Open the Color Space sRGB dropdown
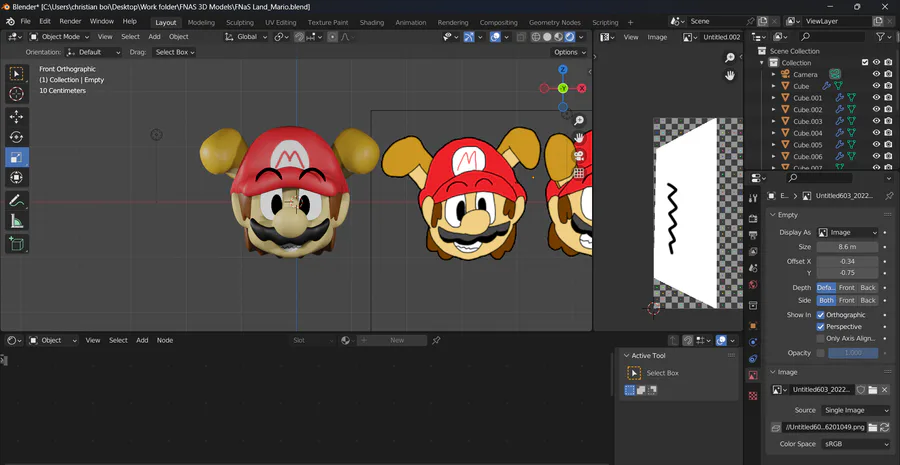Viewport: 900px width, 465px height. [x=855, y=444]
